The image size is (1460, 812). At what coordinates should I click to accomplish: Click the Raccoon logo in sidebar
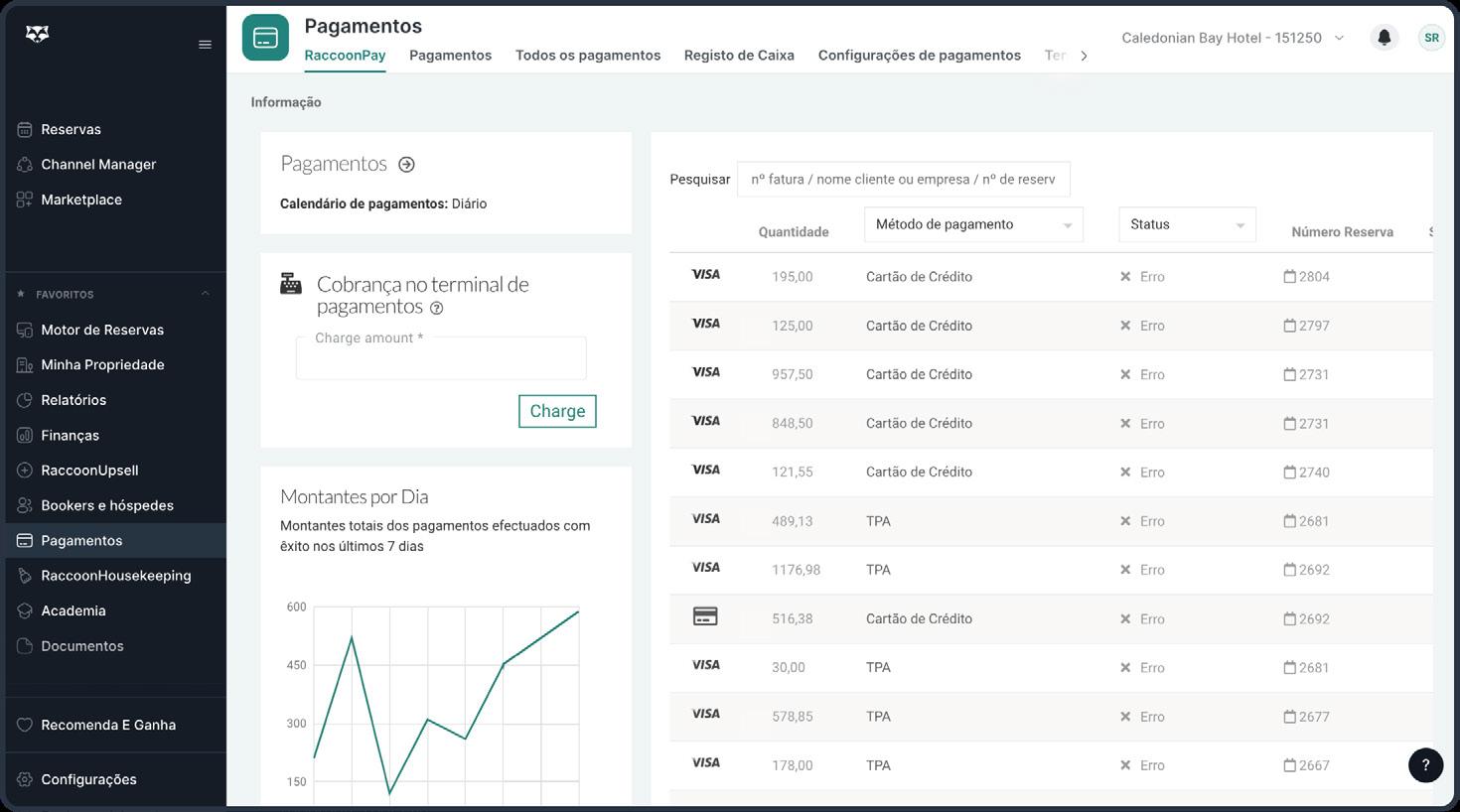tap(37, 35)
